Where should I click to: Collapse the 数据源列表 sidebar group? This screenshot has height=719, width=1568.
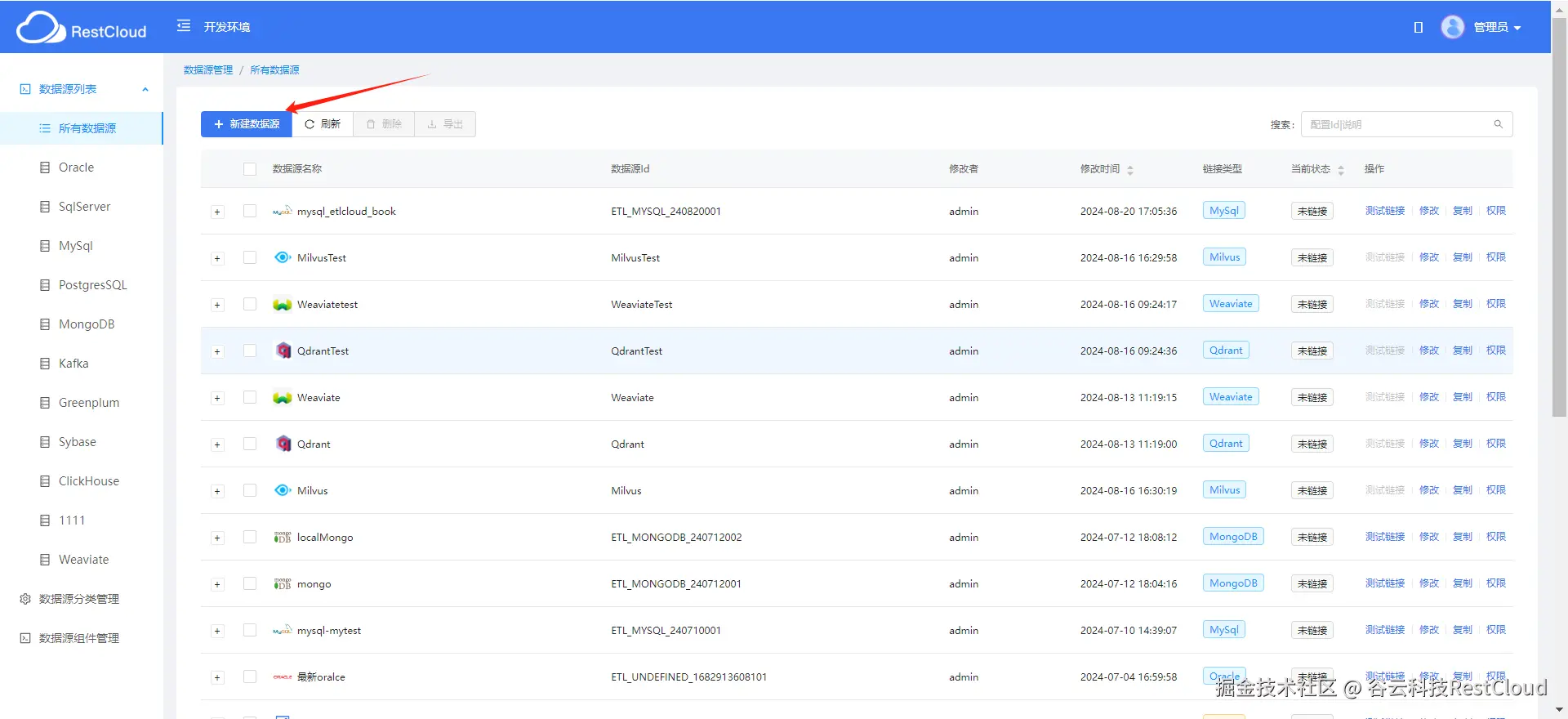click(145, 89)
